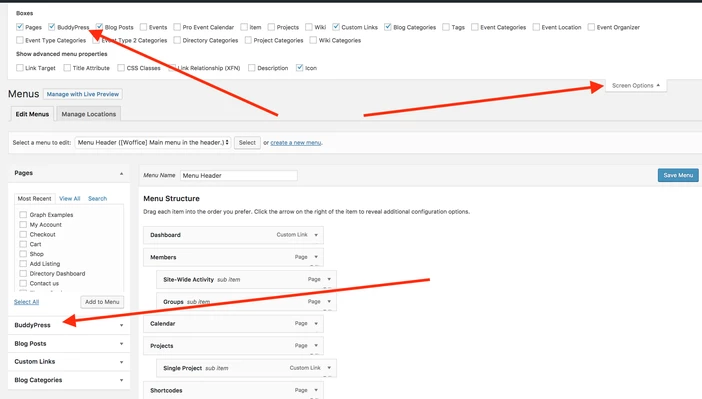This screenshot has width=702, height=399.
Task: Check the Contact us page
Action: click(23, 283)
